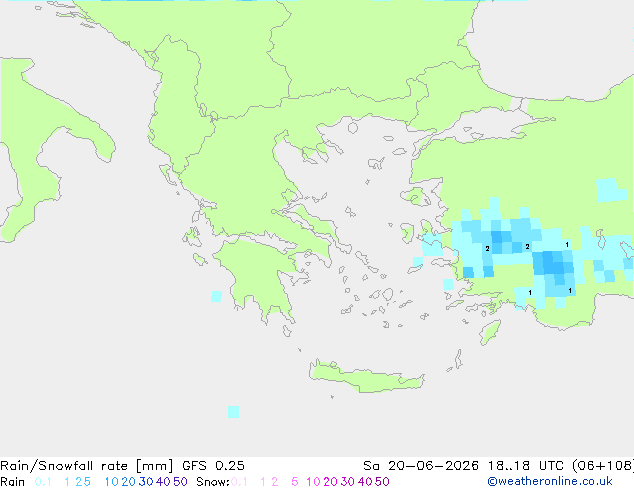Pick Snow legend value 50
The image size is (634, 490).
[x=382, y=482]
